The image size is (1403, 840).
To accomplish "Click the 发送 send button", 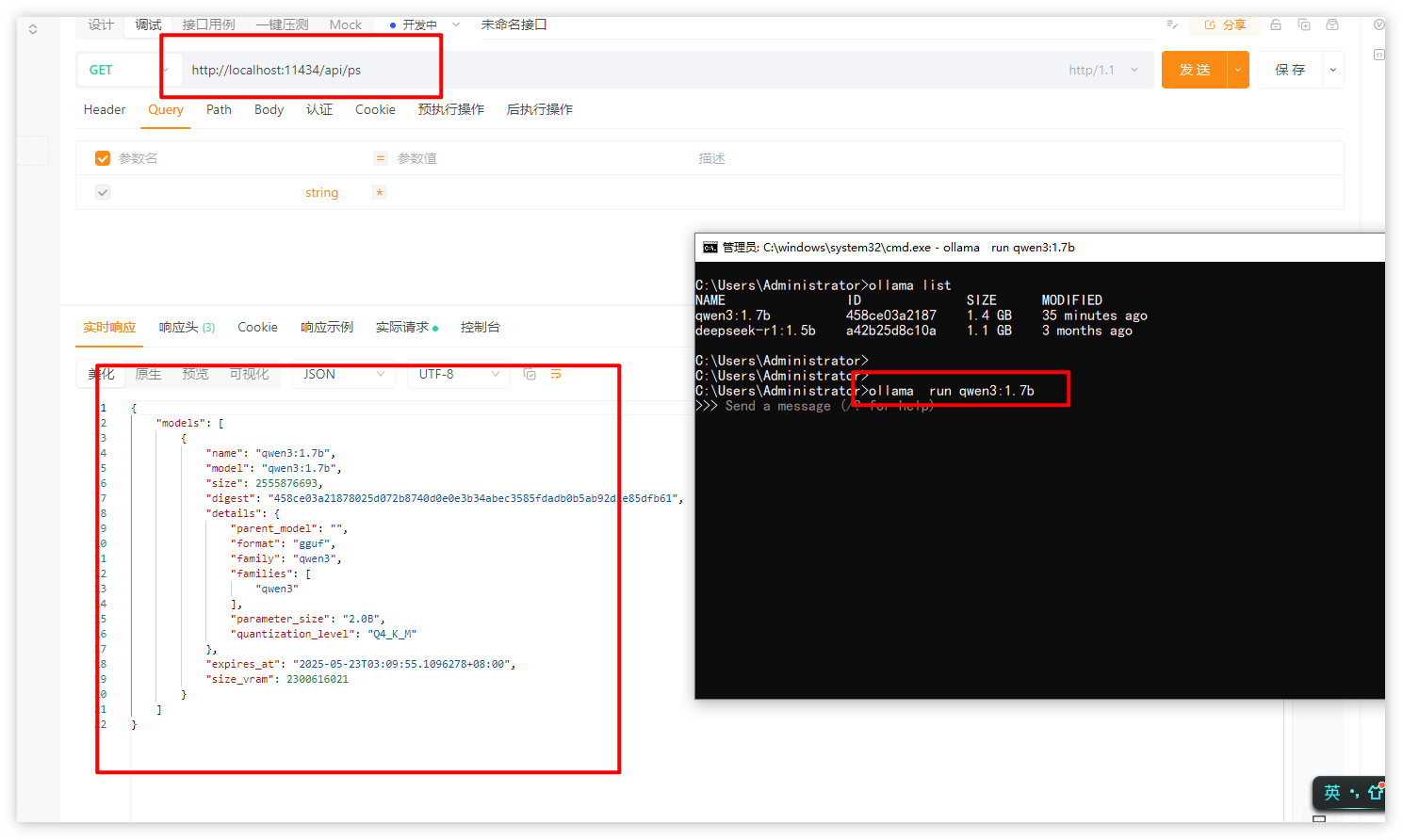I will pyautogui.click(x=1195, y=70).
